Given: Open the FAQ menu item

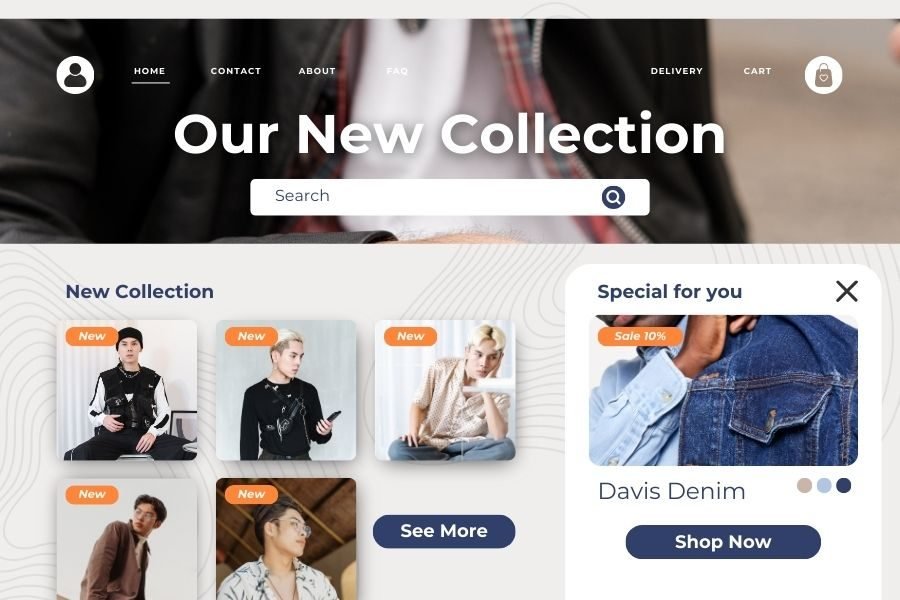Looking at the screenshot, I should [397, 71].
